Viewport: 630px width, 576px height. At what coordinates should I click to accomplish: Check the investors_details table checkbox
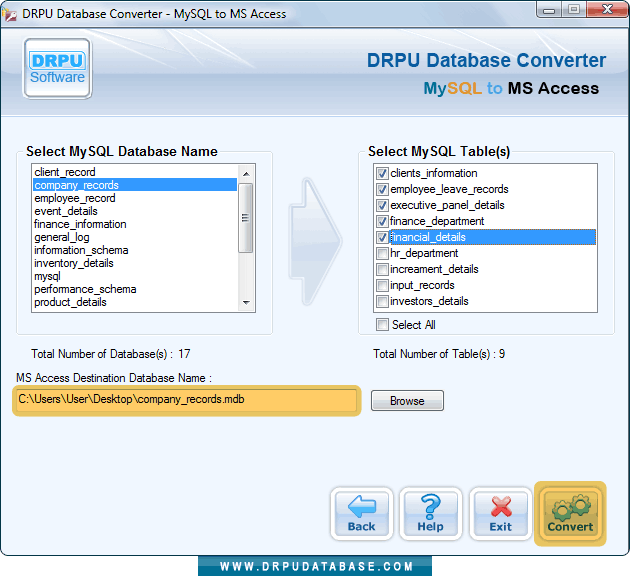tap(382, 301)
